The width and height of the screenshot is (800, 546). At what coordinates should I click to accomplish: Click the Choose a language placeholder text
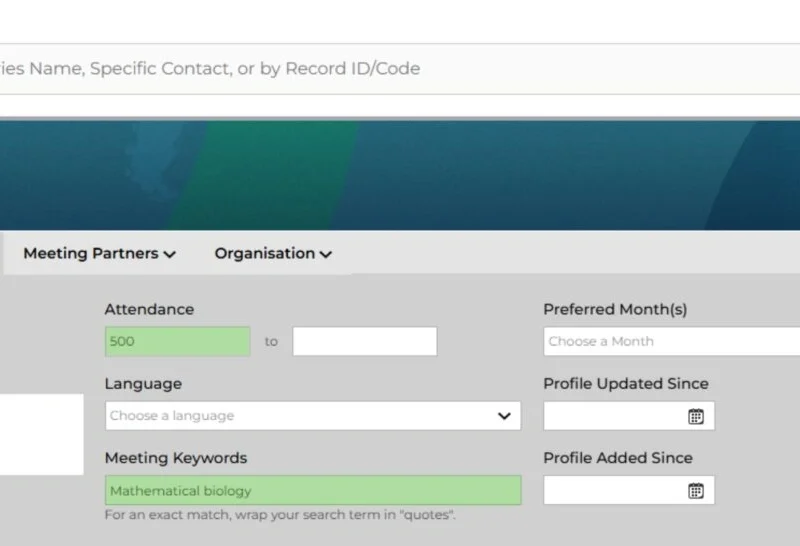(172, 416)
